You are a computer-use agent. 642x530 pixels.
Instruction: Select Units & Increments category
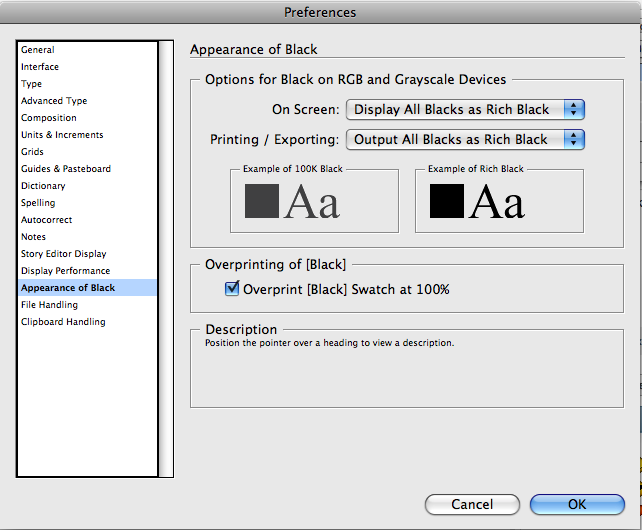coord(87,135)
